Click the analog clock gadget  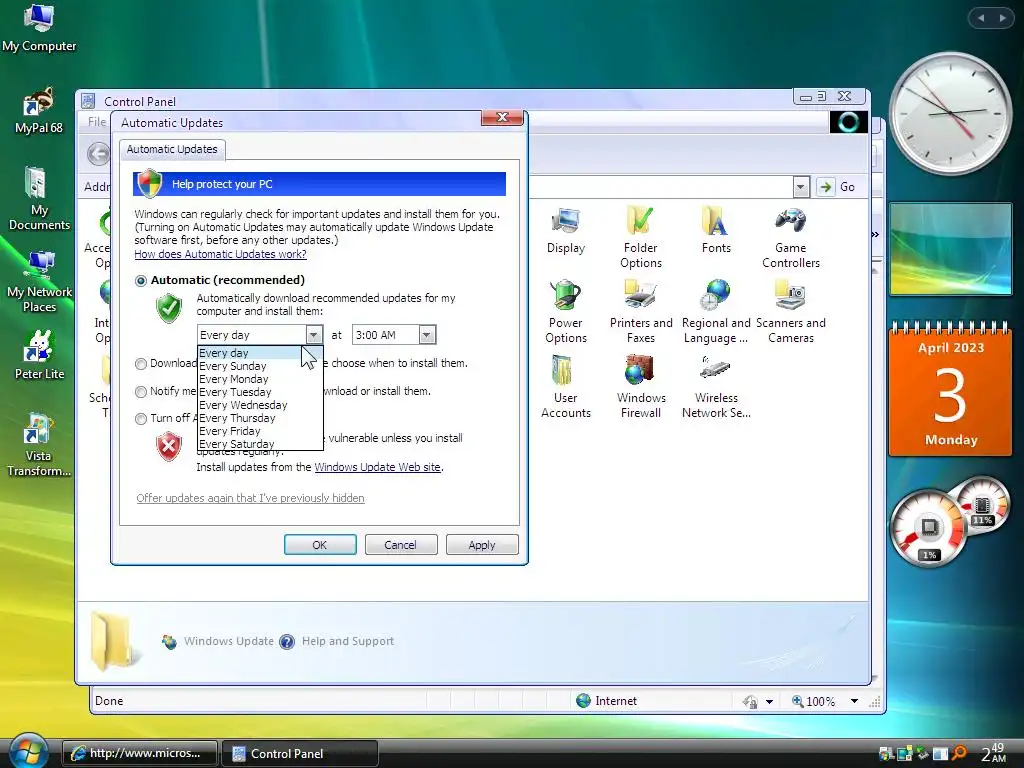tap(950, 114)
